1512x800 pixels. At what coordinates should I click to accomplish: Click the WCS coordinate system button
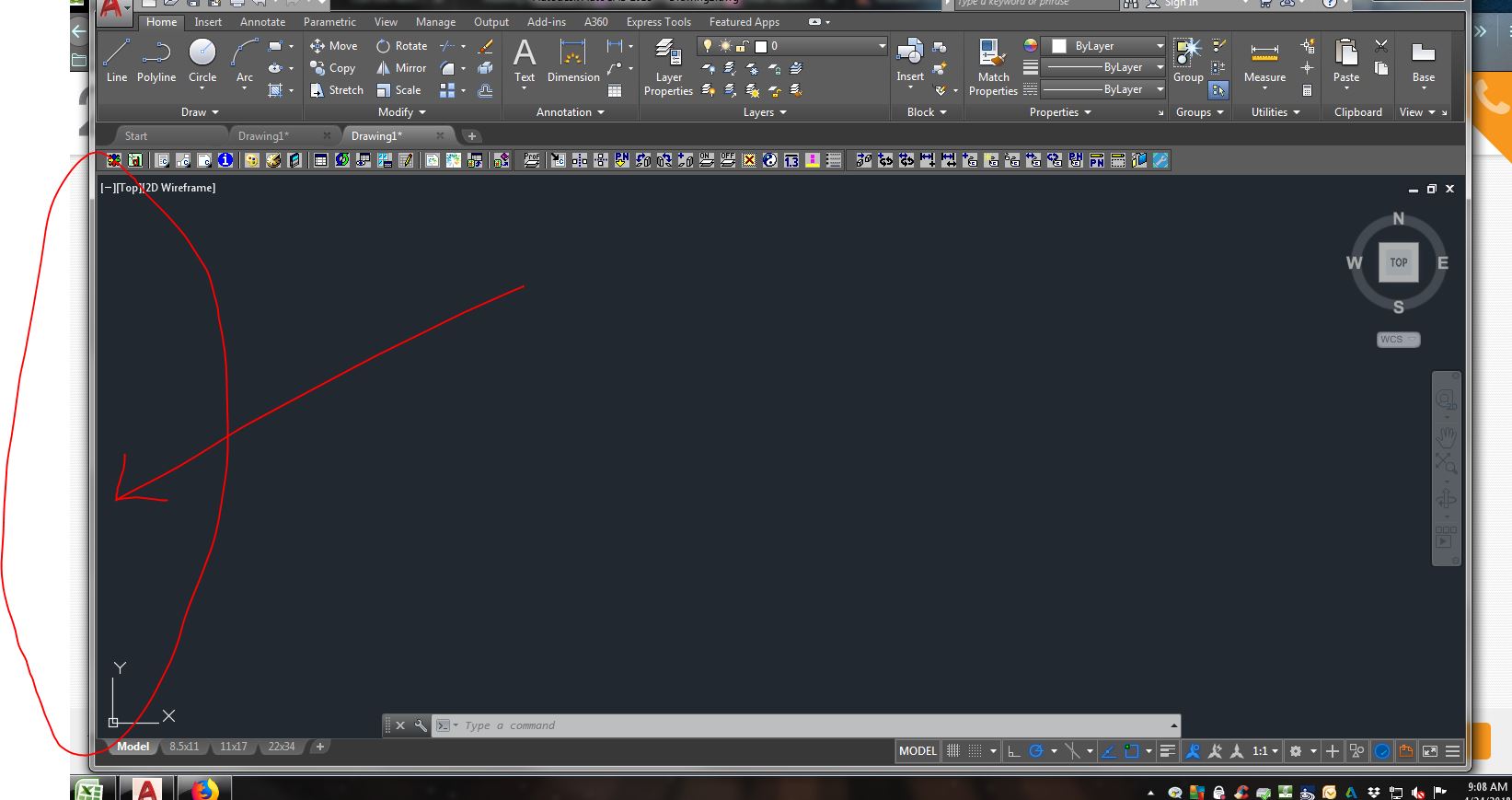(x=1398, y=340)
